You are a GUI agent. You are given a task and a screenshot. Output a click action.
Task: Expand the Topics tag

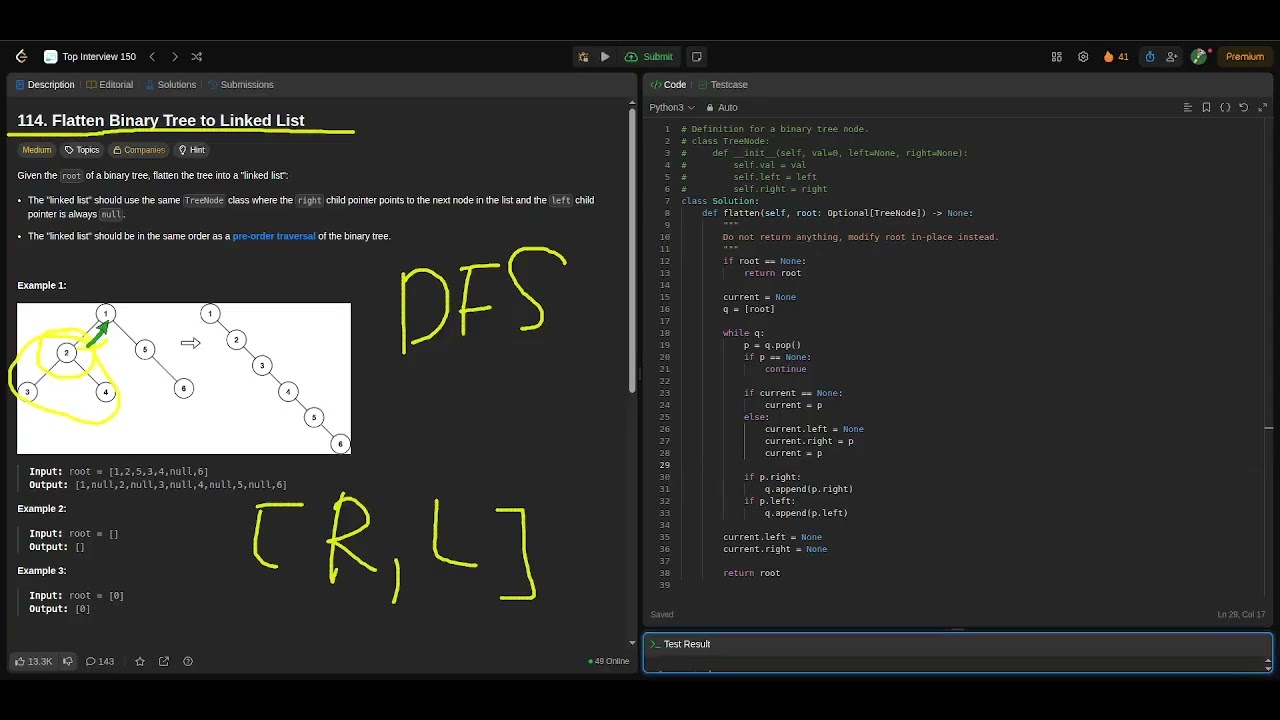(x=82, y=150)
